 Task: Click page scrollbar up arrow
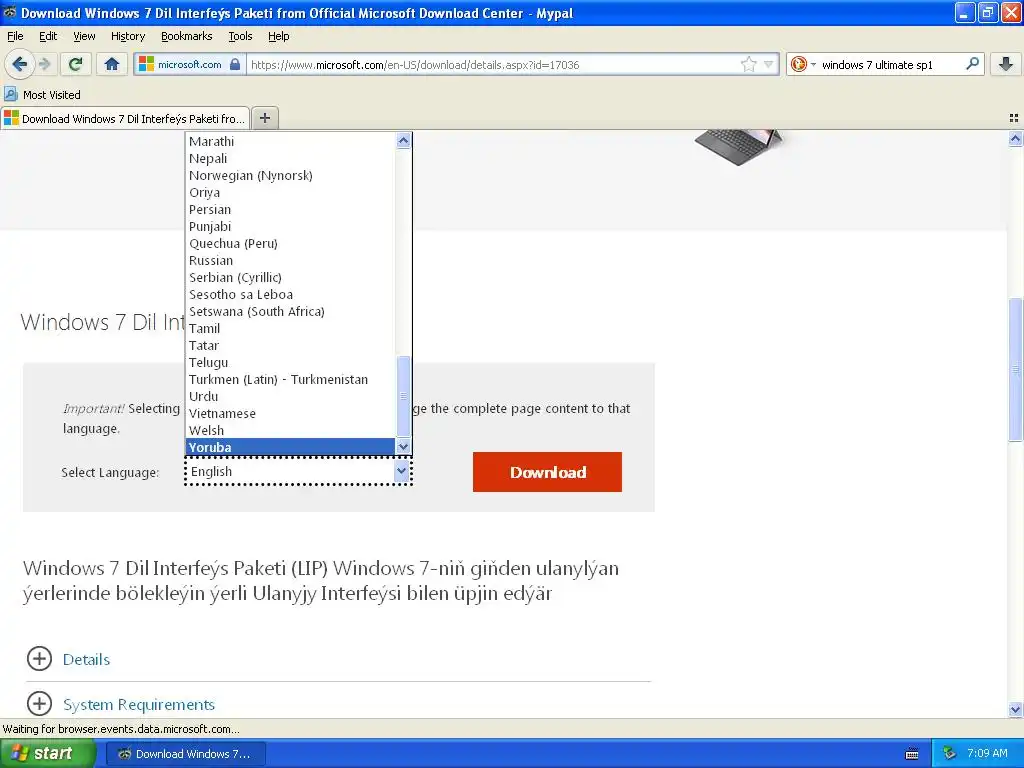pyautogui.click(x=1015, y=138)
